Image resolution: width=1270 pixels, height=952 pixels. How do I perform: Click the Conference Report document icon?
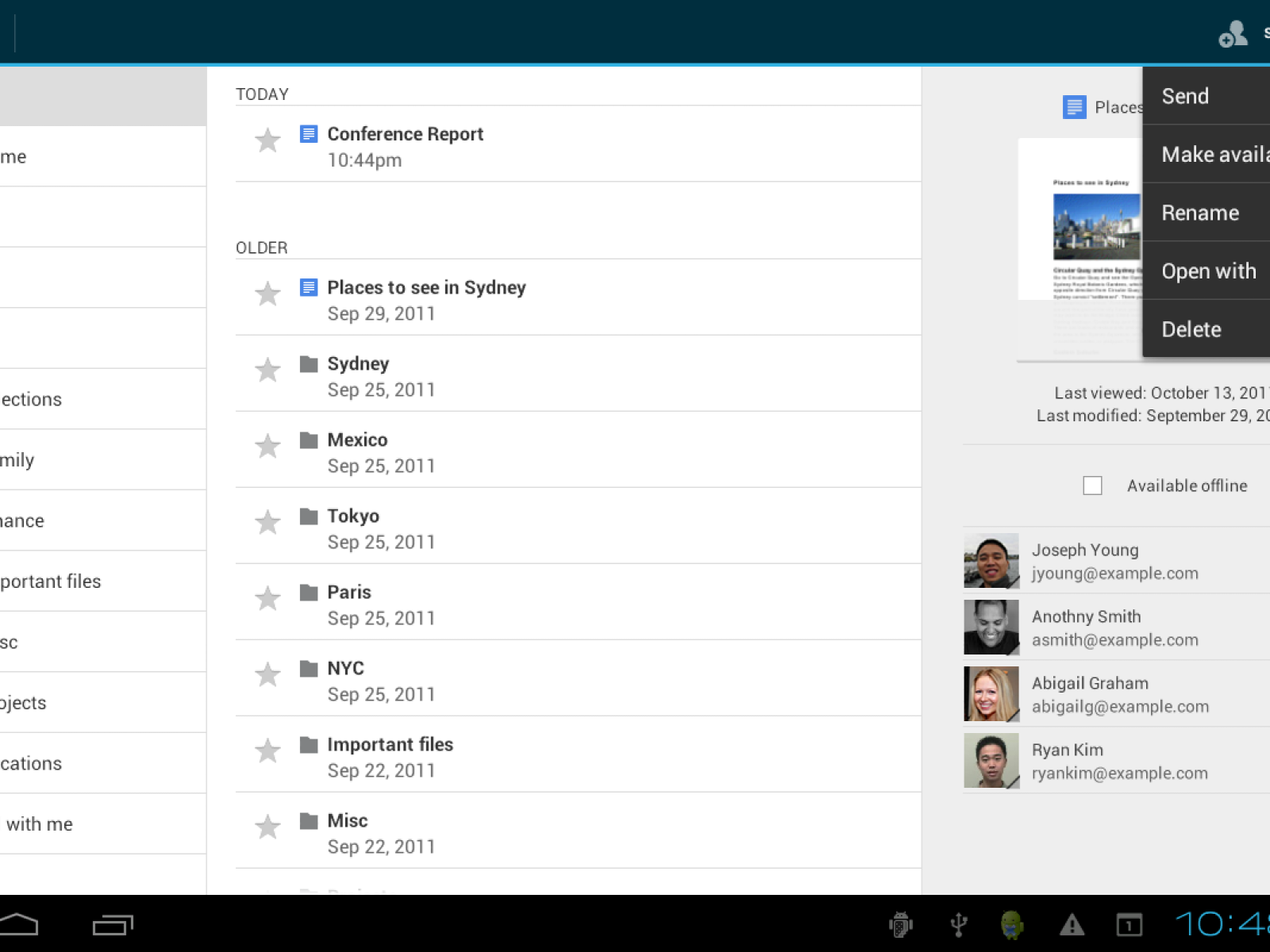pyautogui.click(x=309, y=134)
